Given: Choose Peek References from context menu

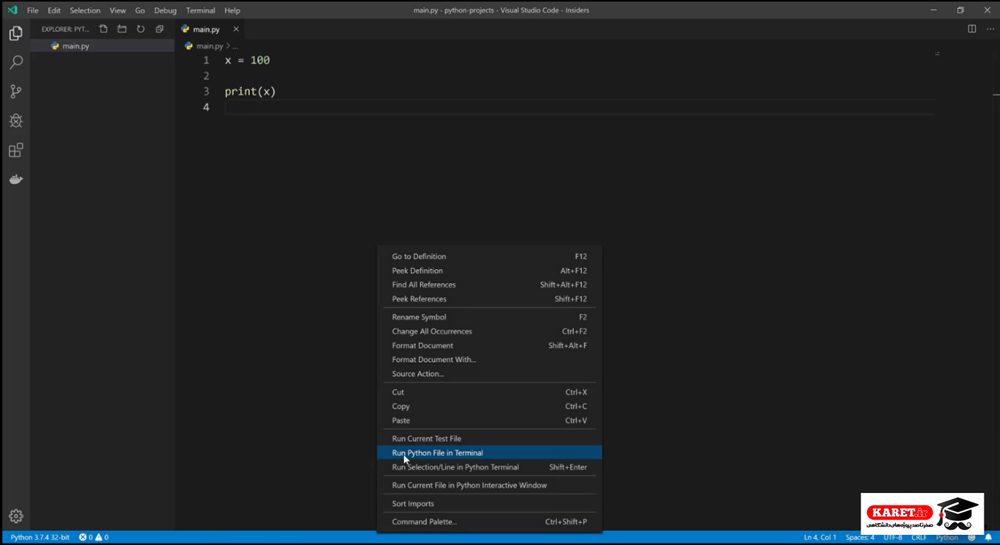Looking at the screenshot, I should click(489, 298).
